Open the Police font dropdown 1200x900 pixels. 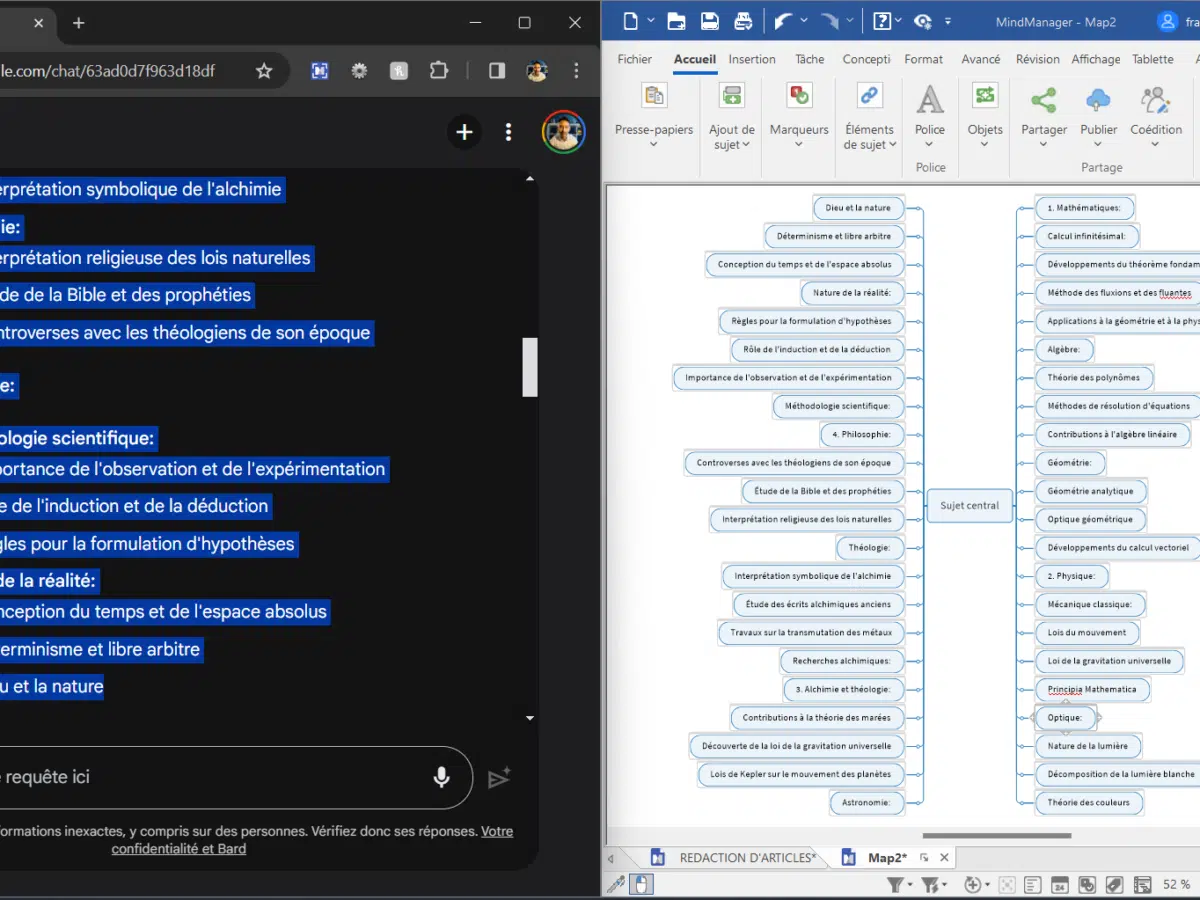930,144
